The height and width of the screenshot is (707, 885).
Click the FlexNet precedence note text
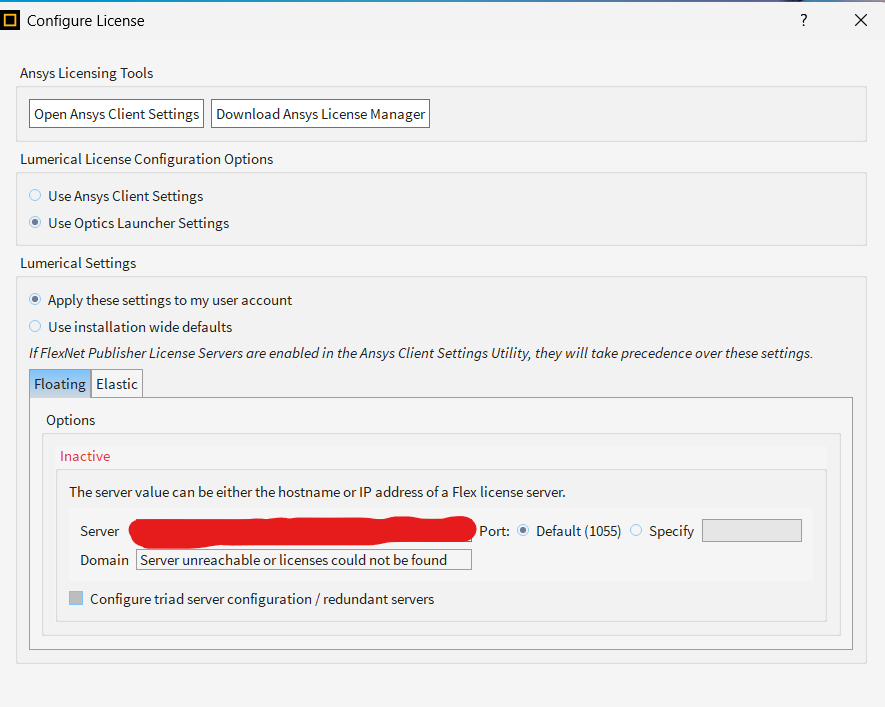coord(420,353)
